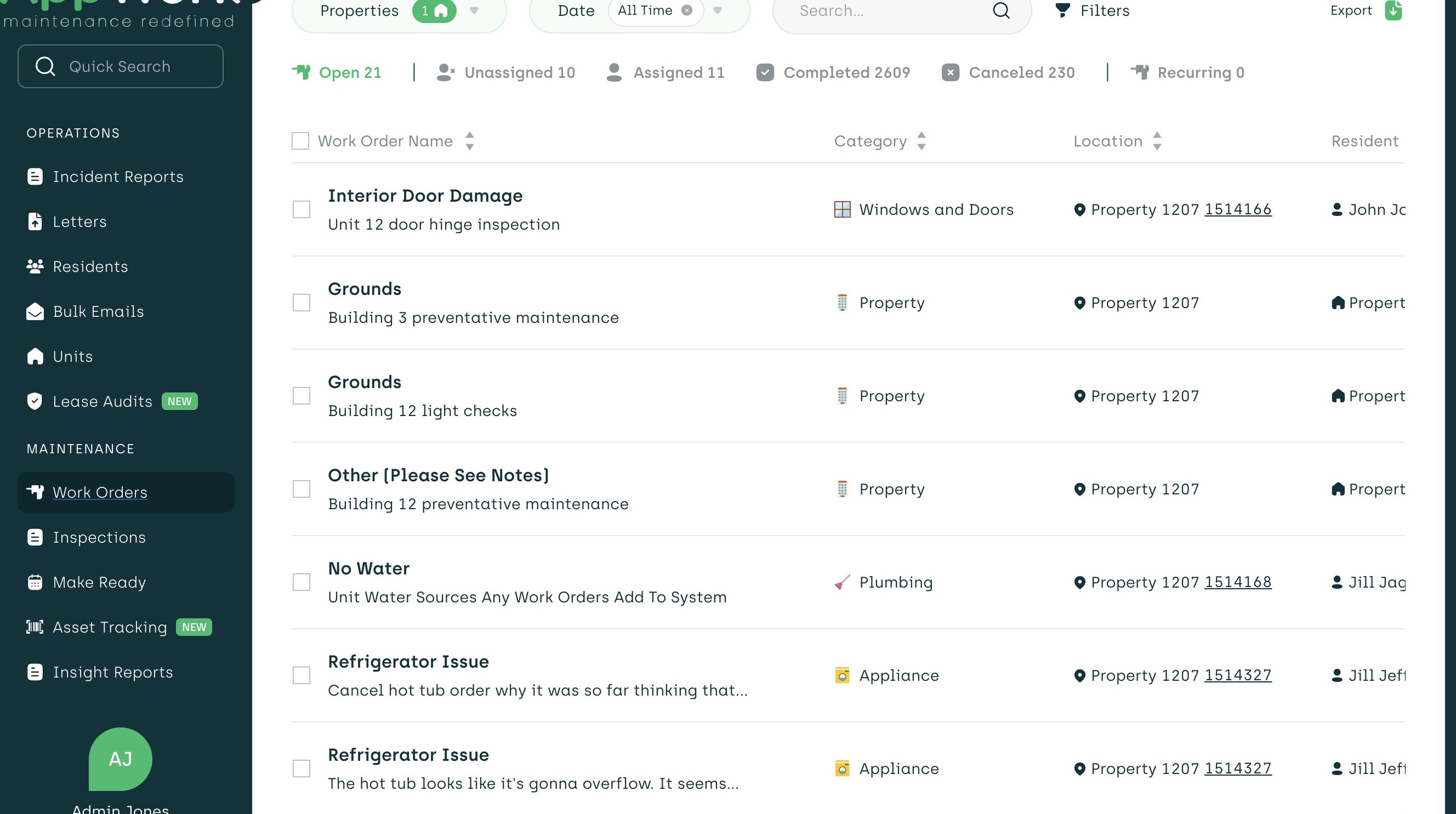Sort by Category column arrows
1456x814 pixels.
tap(922, 141)
